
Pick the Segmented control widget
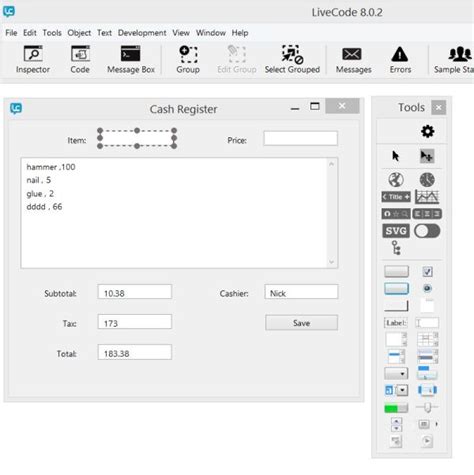tap(427, 214)
